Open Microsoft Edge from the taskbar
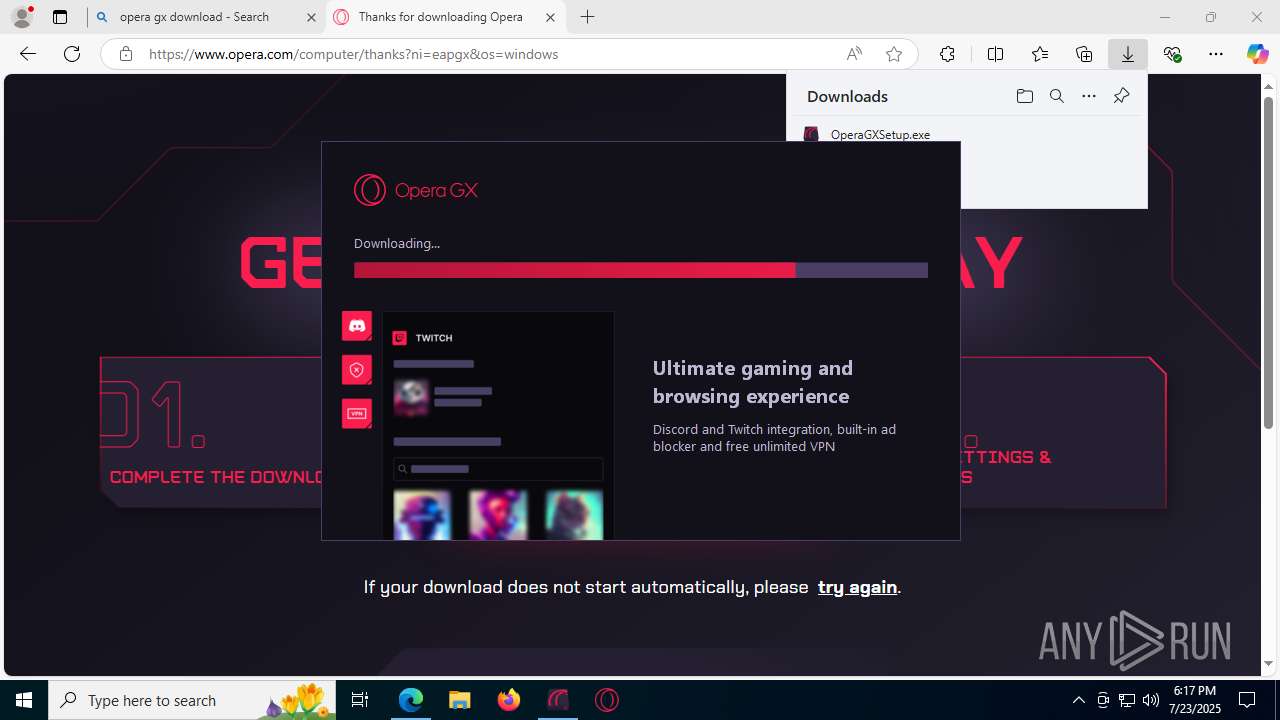 (411, 700)
